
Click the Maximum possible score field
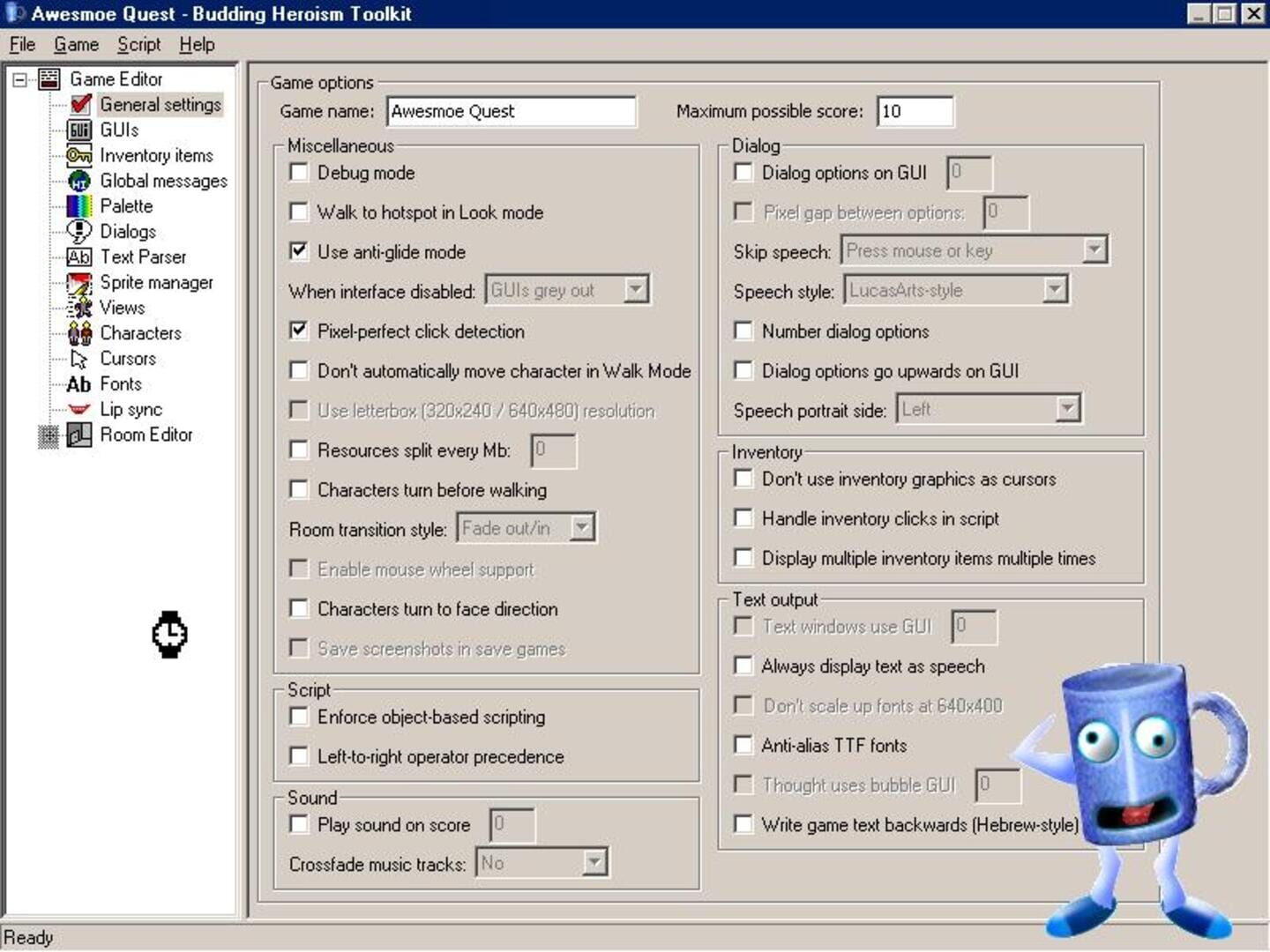click(914, 111)
